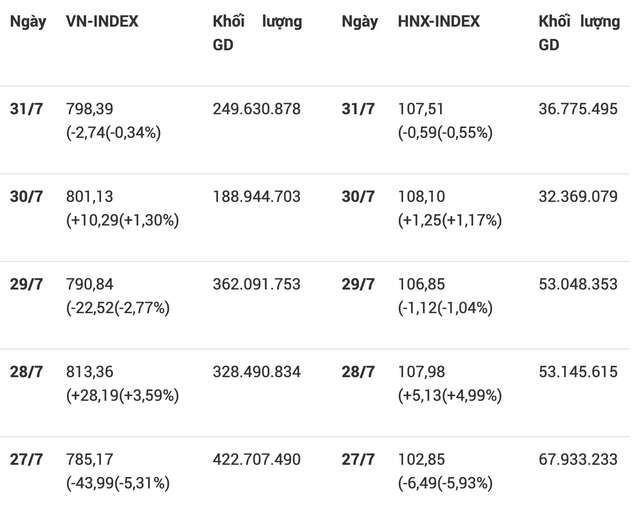
Task: Click the HNX-INDEX change (+1,25(+1,17%)
Action: (x=450, y=220)
